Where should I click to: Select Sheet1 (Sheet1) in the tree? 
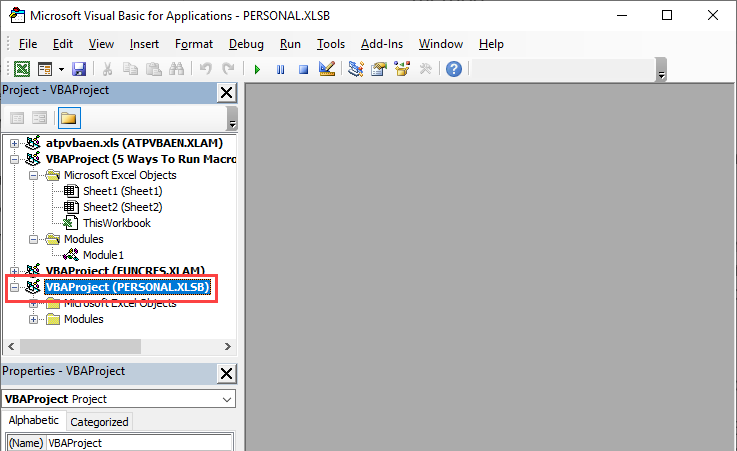coord(122,191)
